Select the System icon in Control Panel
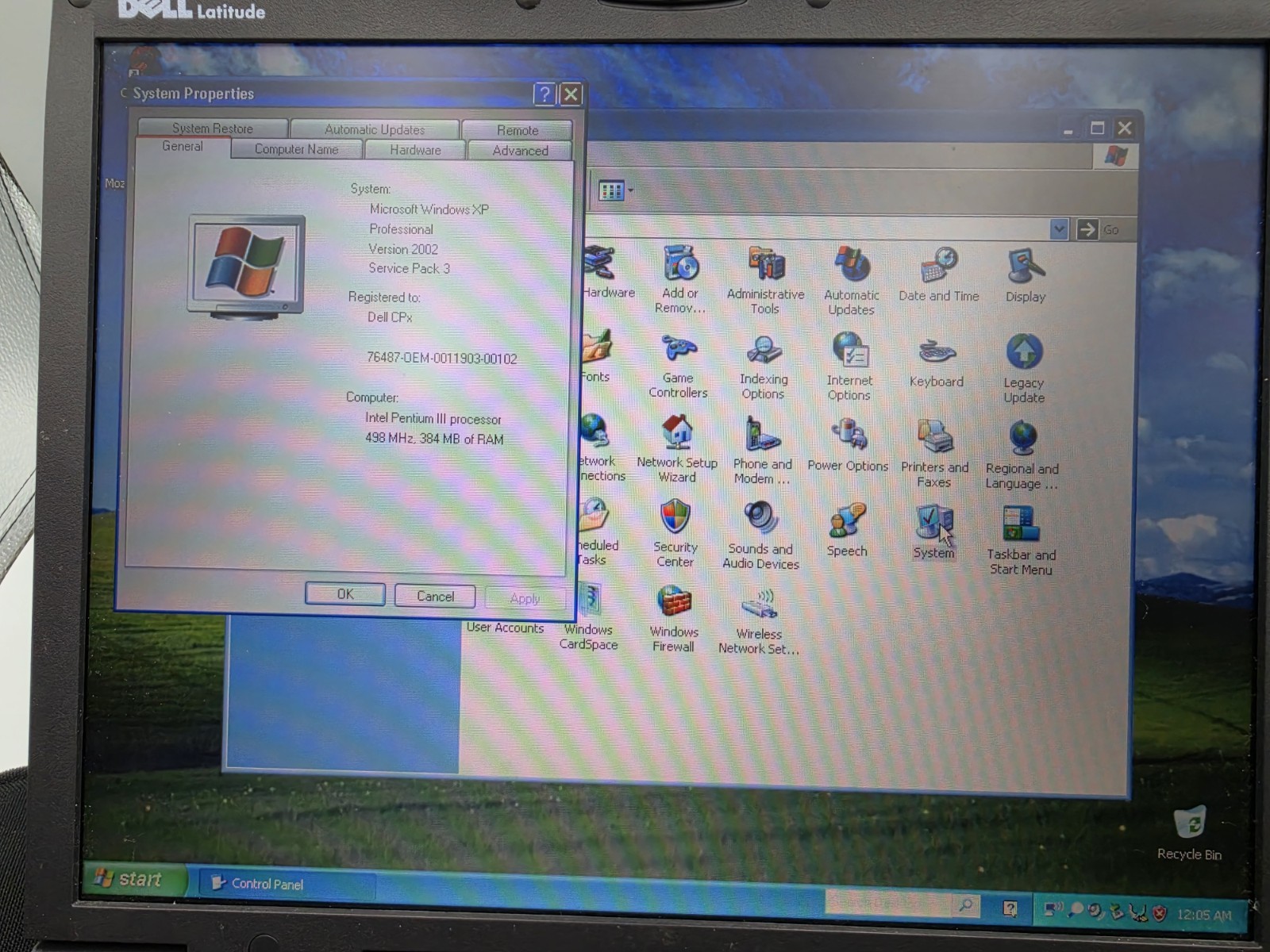Screen dimensions: 1270x952 click(933, 532)
